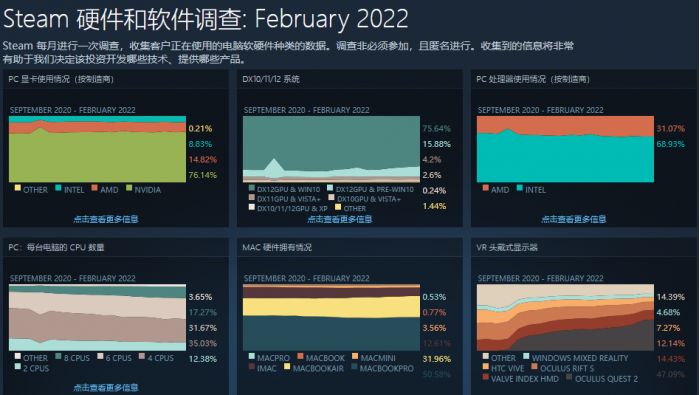Image resolution: width=700 pixels, height=395 pixels.
Task: Click the AMD legend swatch in graphics card panel
Action: click(95, 188)
